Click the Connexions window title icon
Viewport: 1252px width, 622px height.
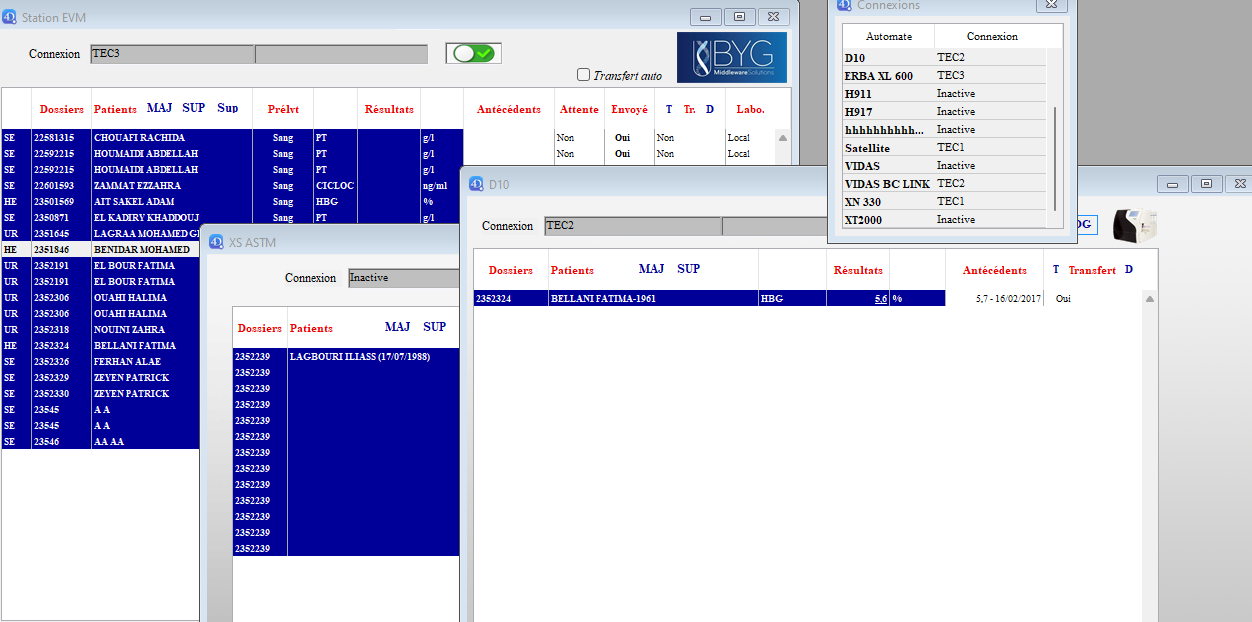coord(845,5)
